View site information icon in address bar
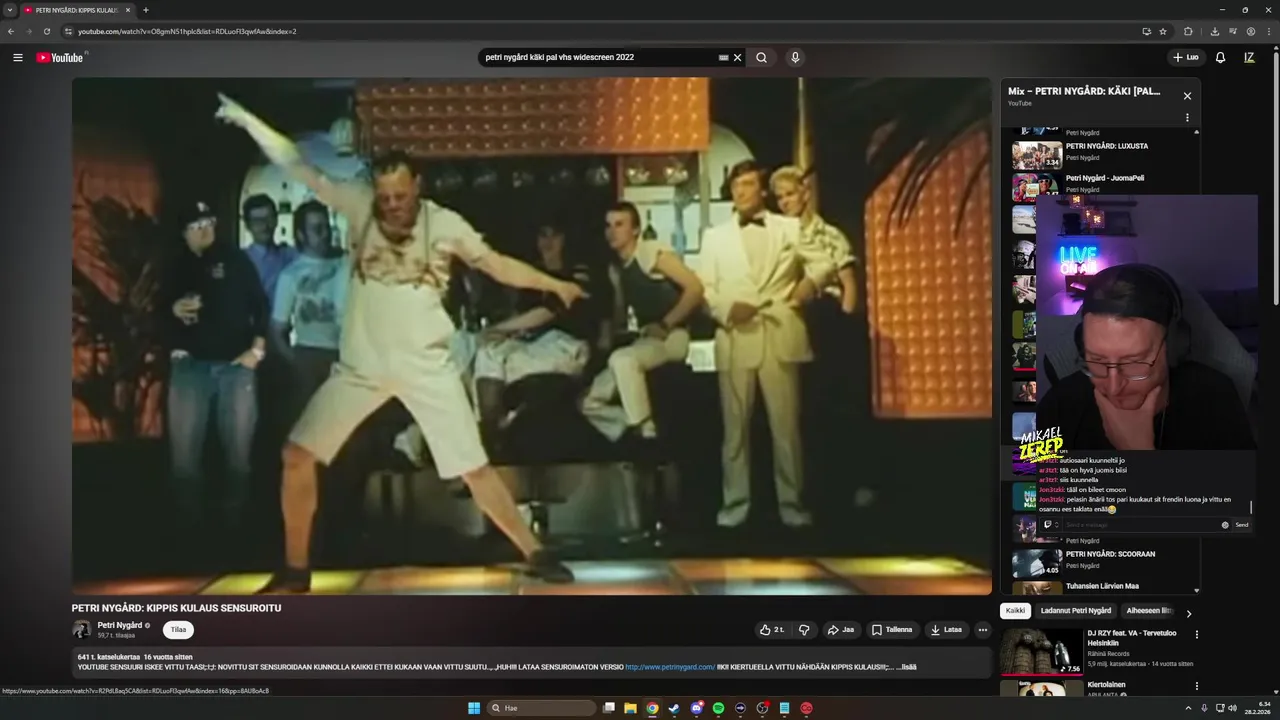Screen dimensions: 1280x720 [x=68, y=31]
